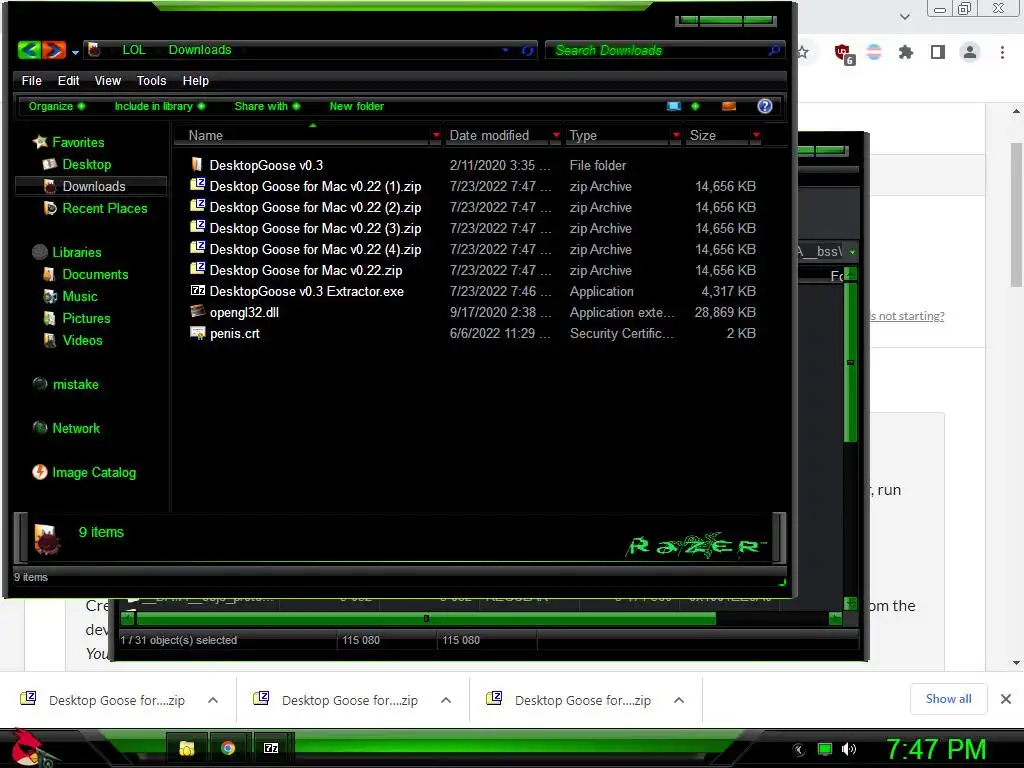Switch to 7-Zip on the taskbar
The image size is (1024, 768).
pyautogui.click(x=271, y=748)
